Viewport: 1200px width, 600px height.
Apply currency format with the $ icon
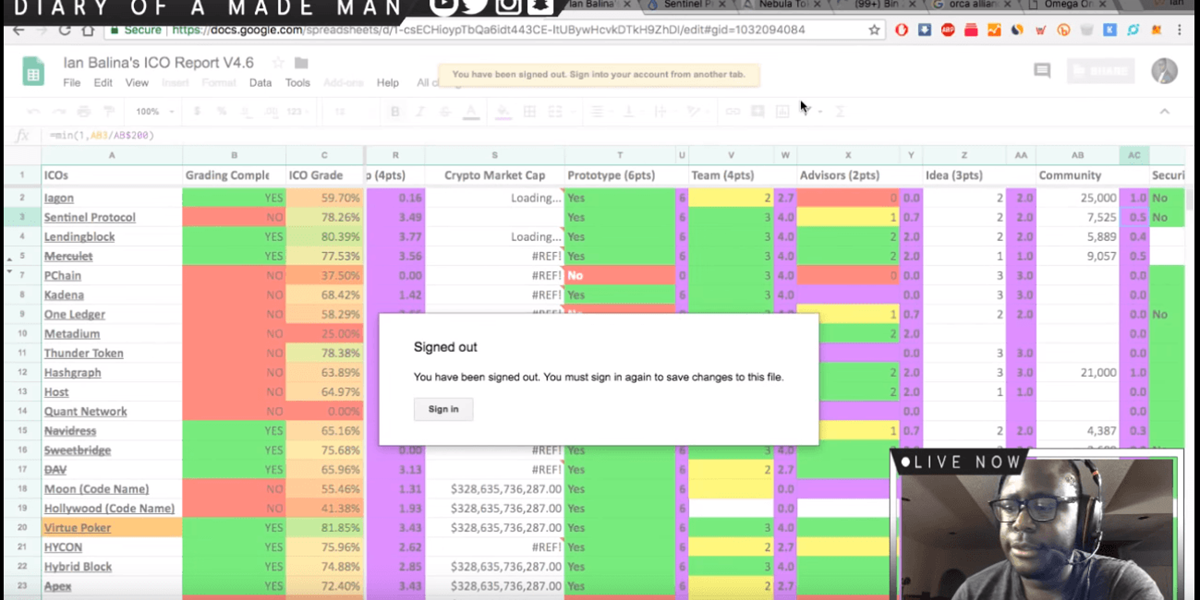(195, 111)
